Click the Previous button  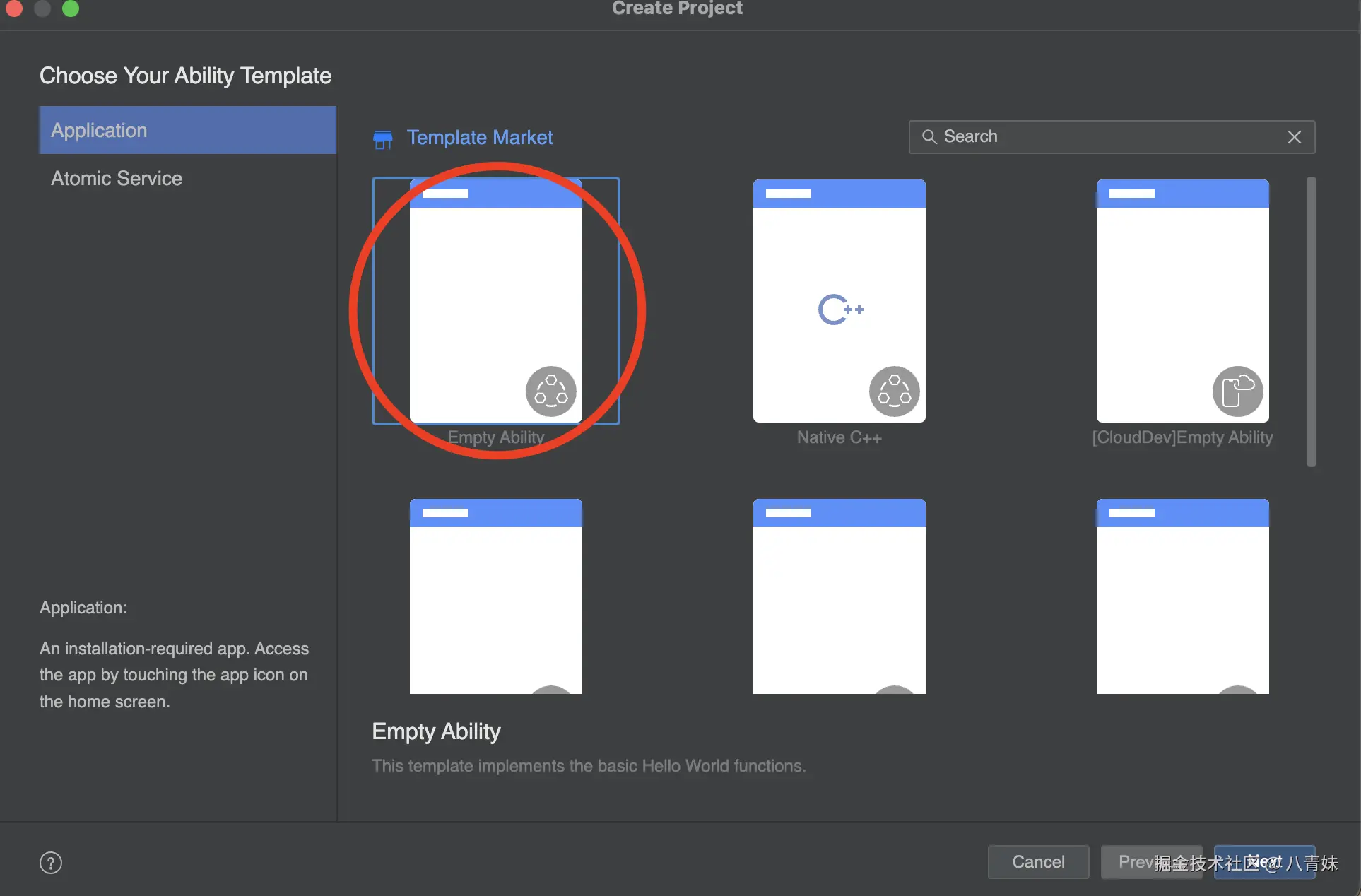coord(1131,861)
